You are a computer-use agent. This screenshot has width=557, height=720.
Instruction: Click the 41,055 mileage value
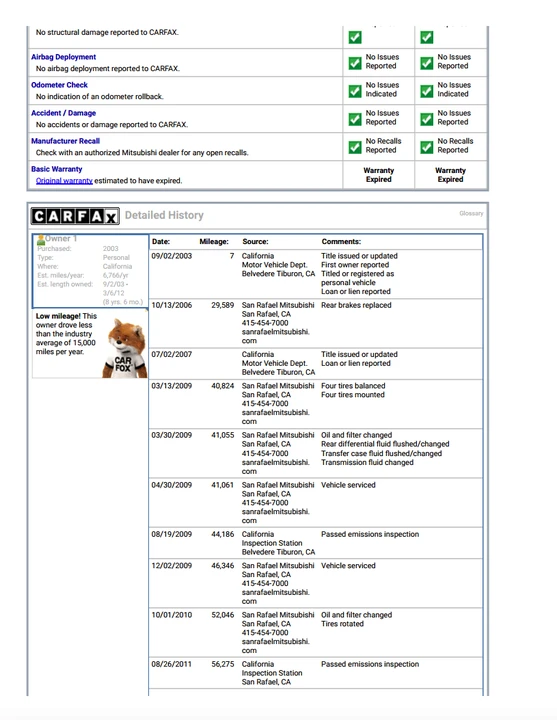pos(223,435)
